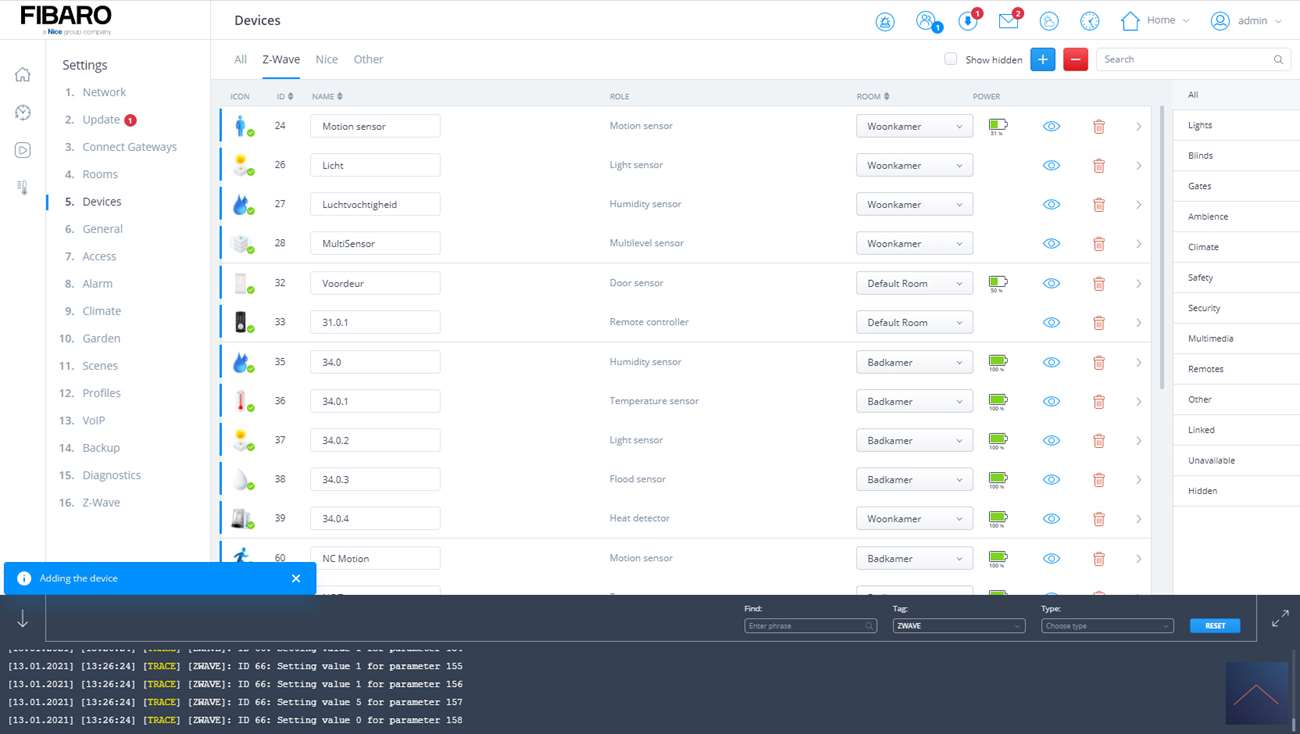Delete the Licht light sensor via trash icon
Screen dimensions: 1300x734
(x=1098, y=166)
